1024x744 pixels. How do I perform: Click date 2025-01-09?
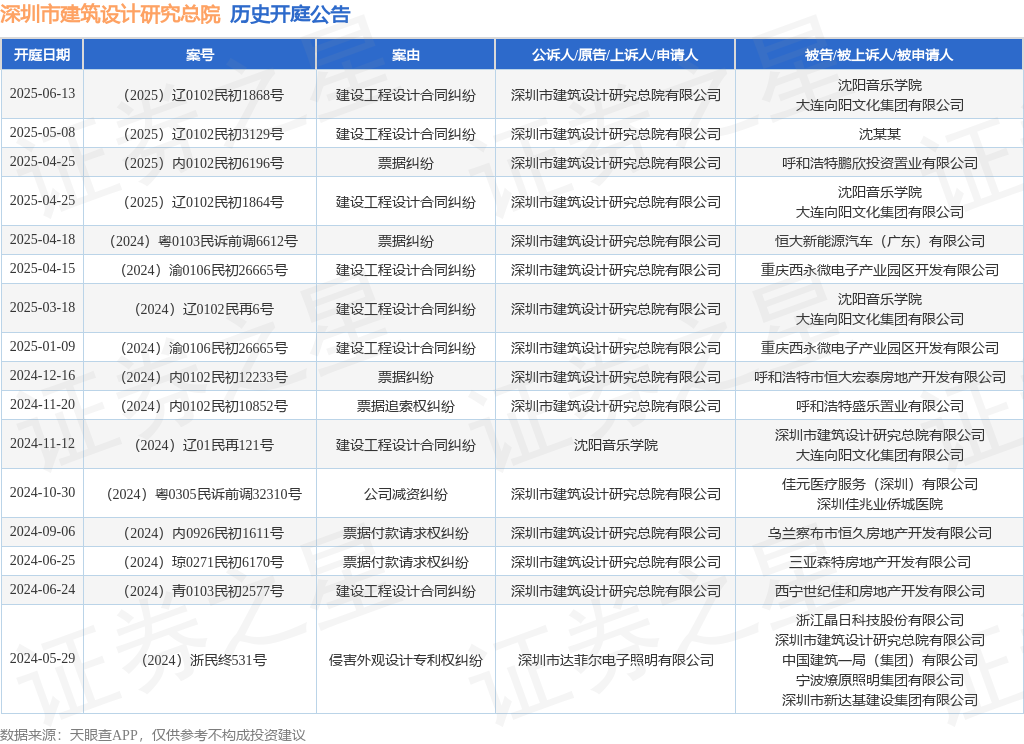42,347
